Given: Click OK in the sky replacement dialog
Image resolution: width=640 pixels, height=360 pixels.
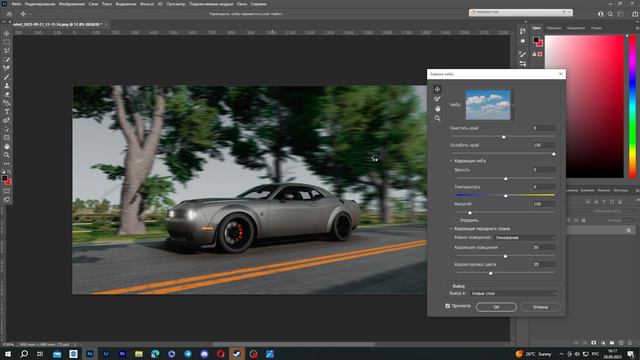Looking at the screenshot, I should click(x=496, y=307).
